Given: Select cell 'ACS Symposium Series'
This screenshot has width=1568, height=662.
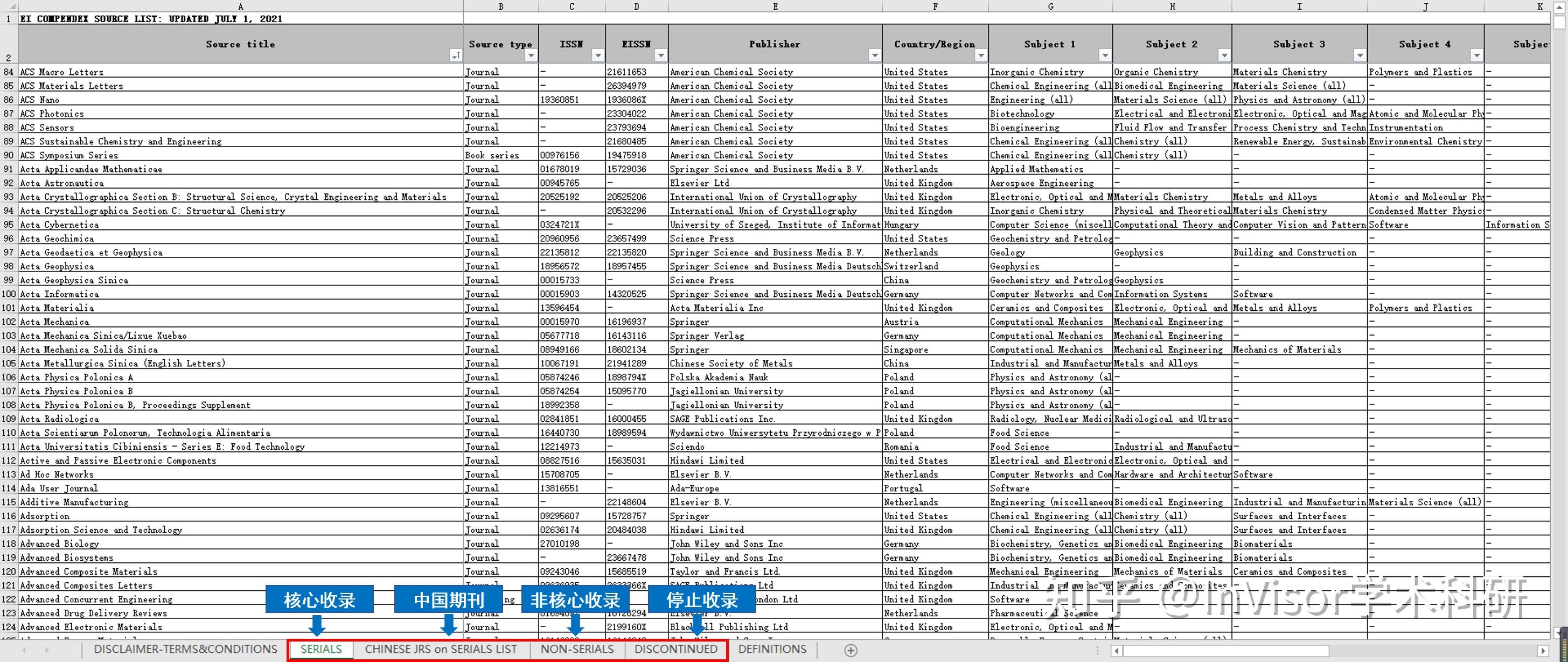Looking at the screenshot, I should (240, 155).
